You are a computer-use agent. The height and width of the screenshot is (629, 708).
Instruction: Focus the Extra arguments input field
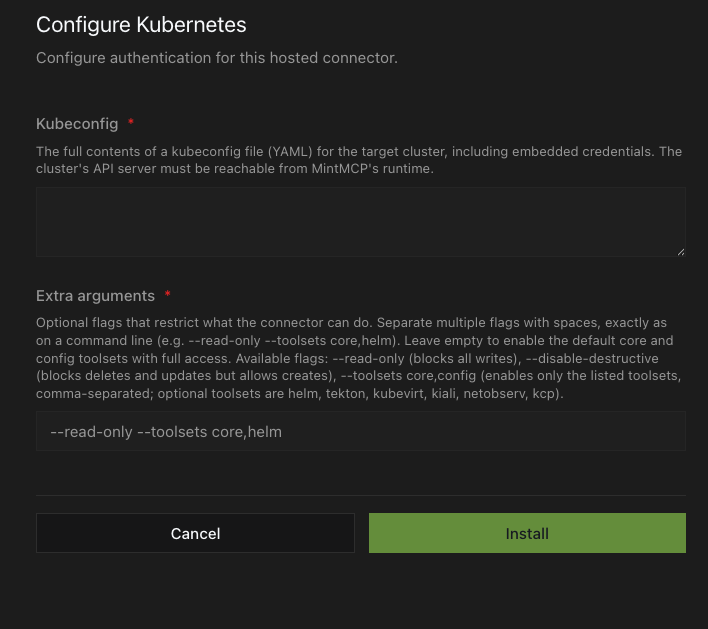tap(361, 431)
